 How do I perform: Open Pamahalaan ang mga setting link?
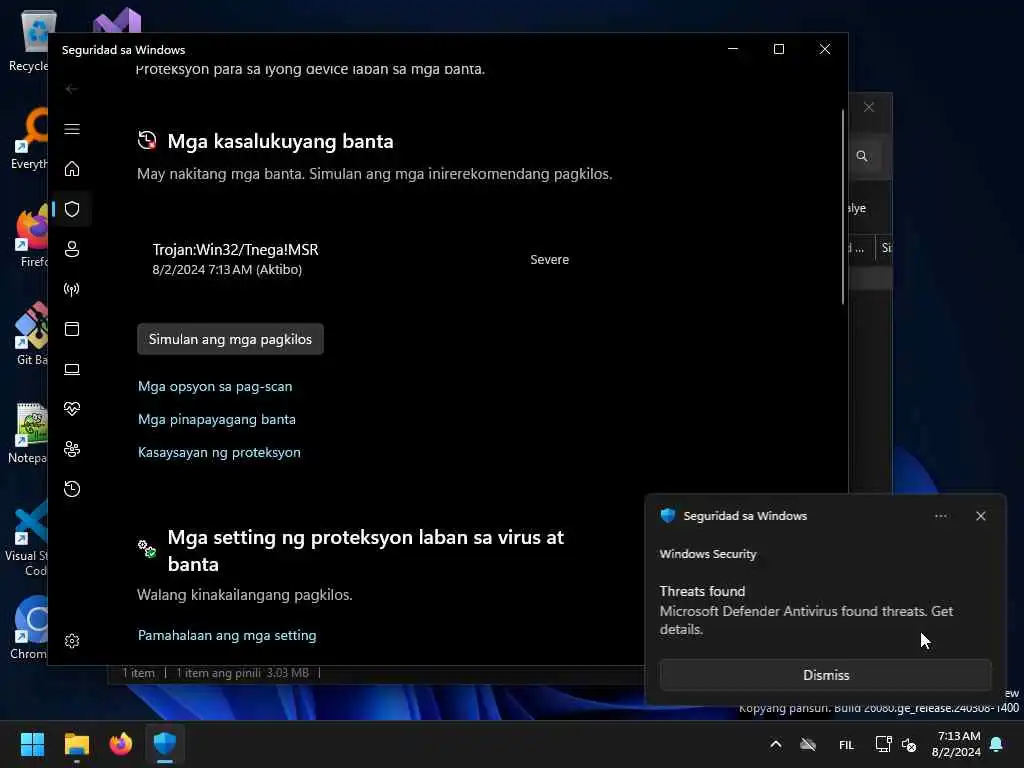coord(227,635)
